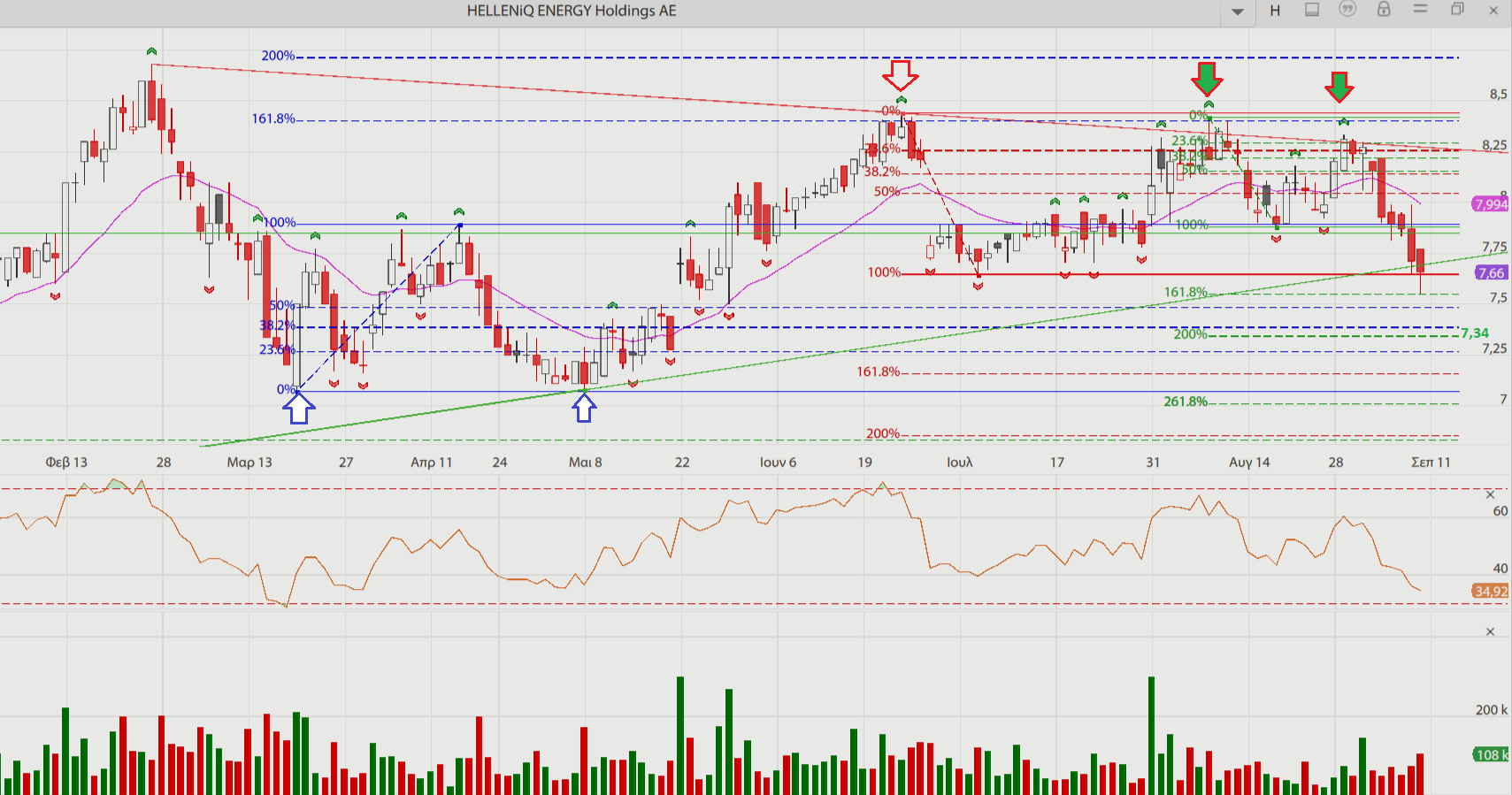Viewport: 1512px width, 795px height.
Task: Click the H timeframe button in title bar
Action: 1275,11
